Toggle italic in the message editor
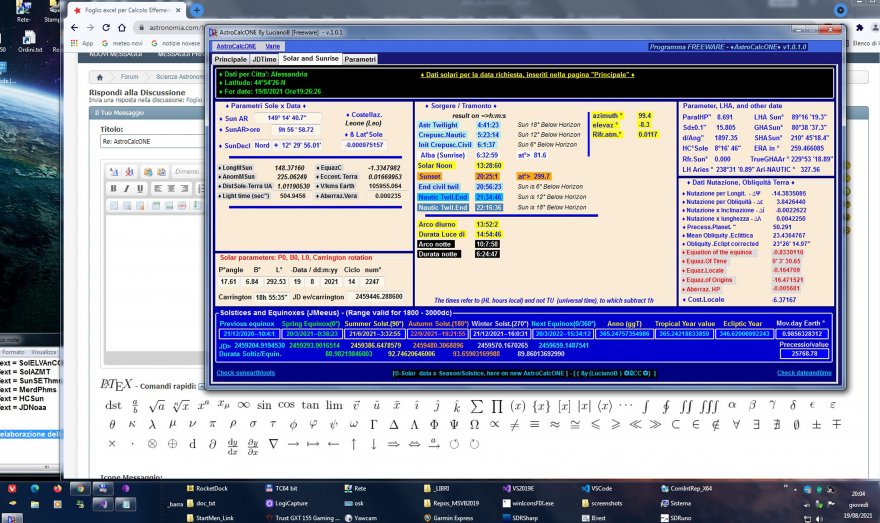Image resolution: width=880 pixels, height=523 pixels. 128,188
